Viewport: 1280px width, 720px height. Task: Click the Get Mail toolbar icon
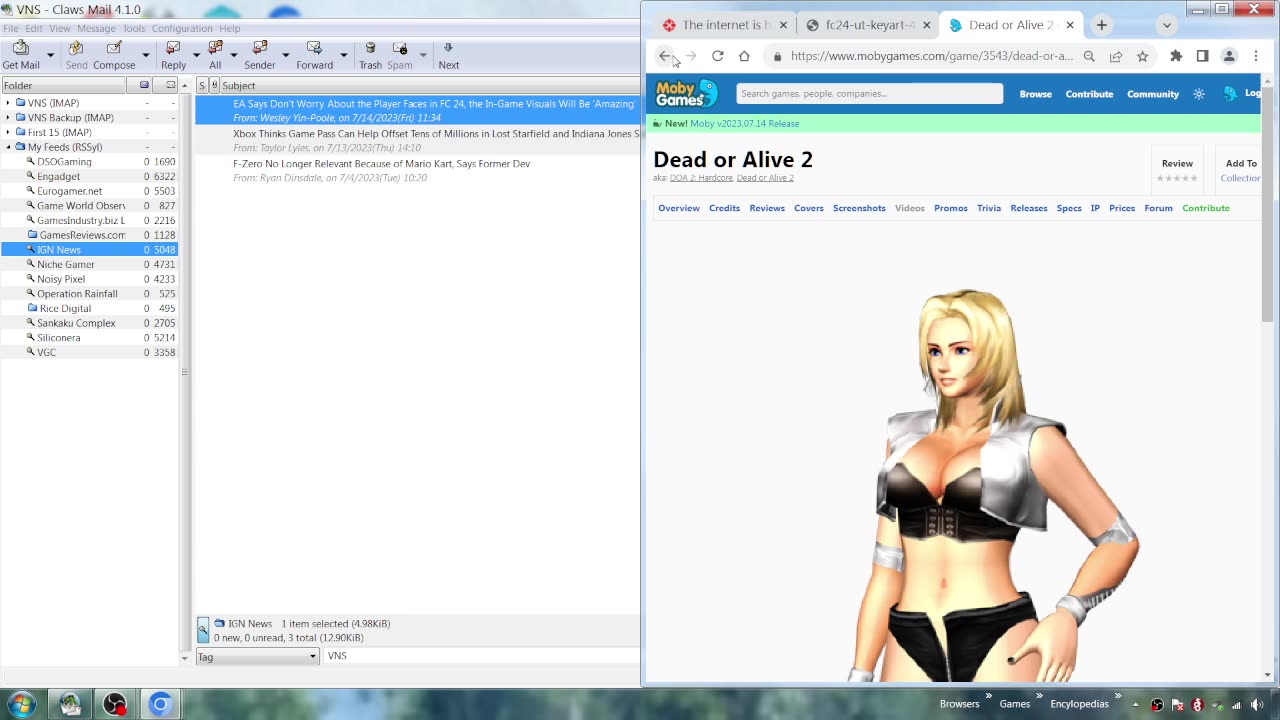point(21,48)
